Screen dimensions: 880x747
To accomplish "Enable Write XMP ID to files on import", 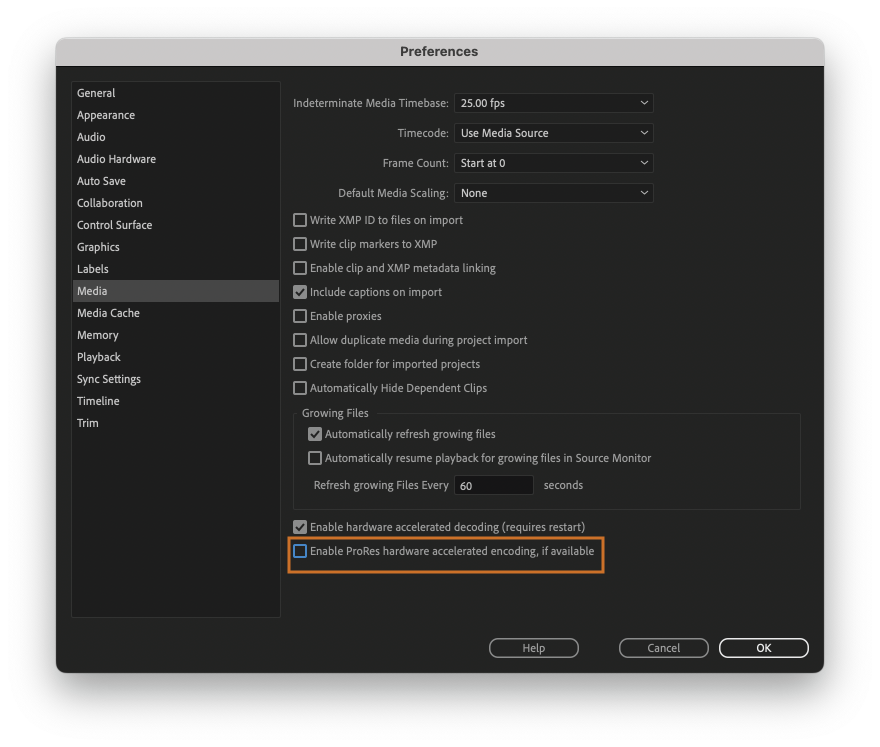I will (x=300, y=220).
